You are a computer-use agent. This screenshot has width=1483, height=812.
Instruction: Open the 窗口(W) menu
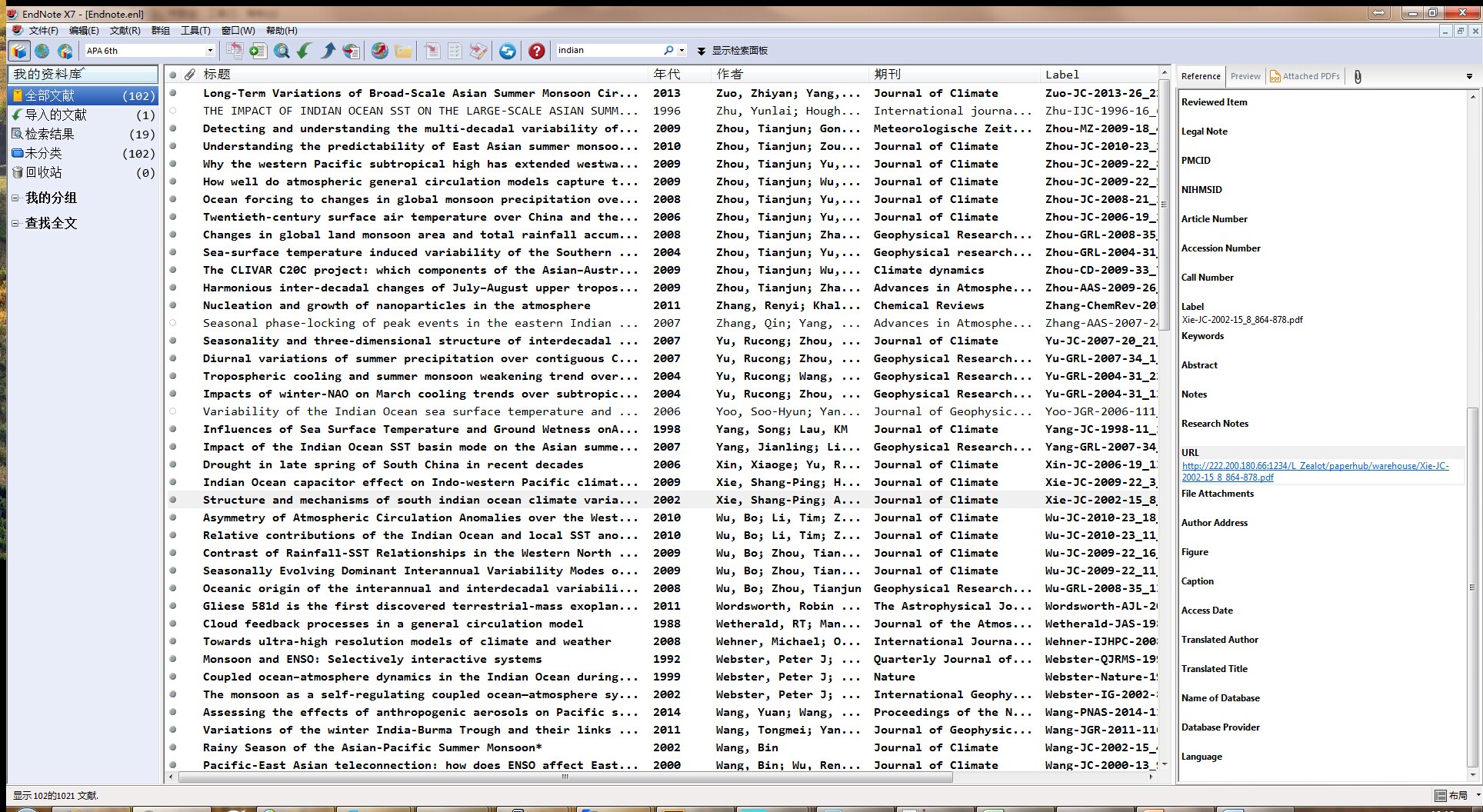click(x=238, y=31)
